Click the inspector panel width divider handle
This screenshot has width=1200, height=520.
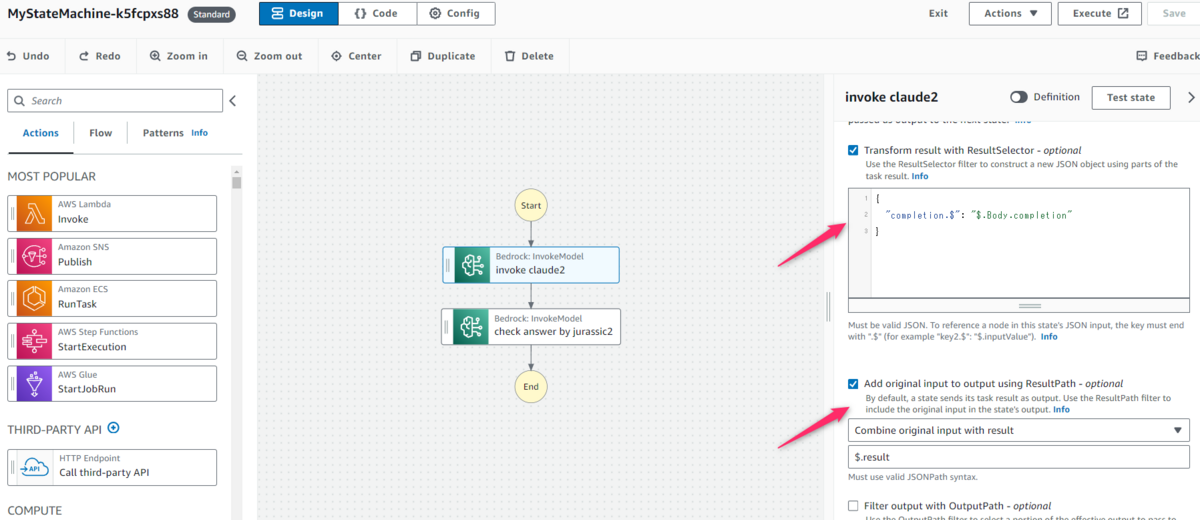828,305
